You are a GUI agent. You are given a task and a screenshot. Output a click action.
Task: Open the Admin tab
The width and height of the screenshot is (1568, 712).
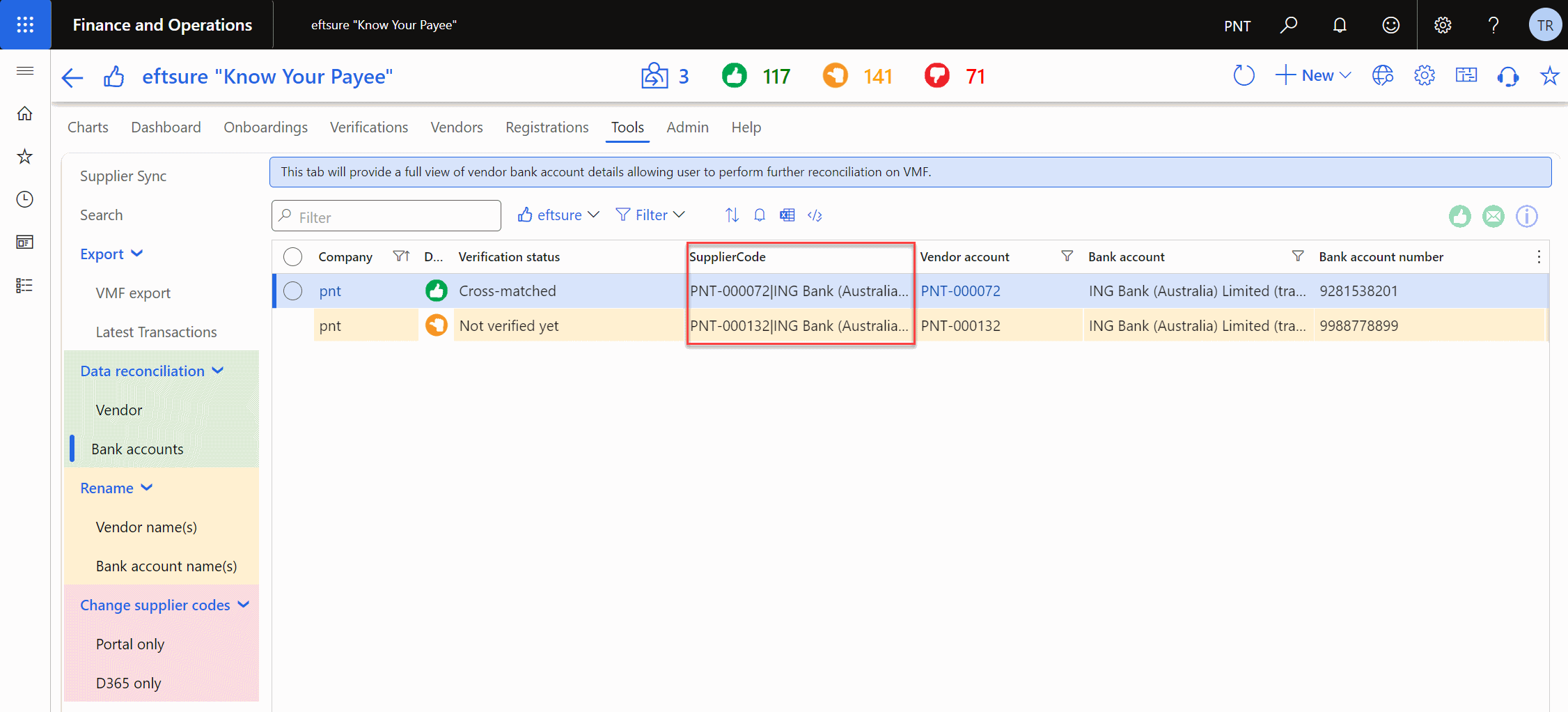pos(687,127)
